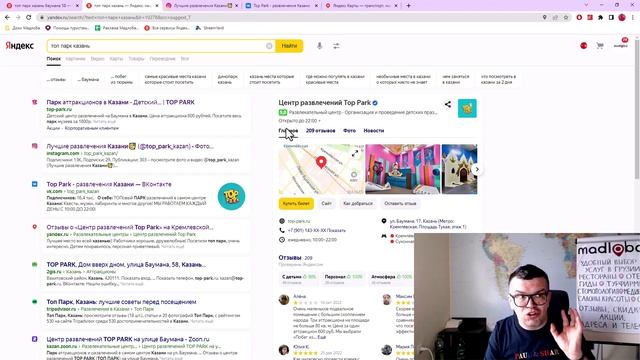Click the TOP PARK round logo in VK result

(x=231, y=196)
